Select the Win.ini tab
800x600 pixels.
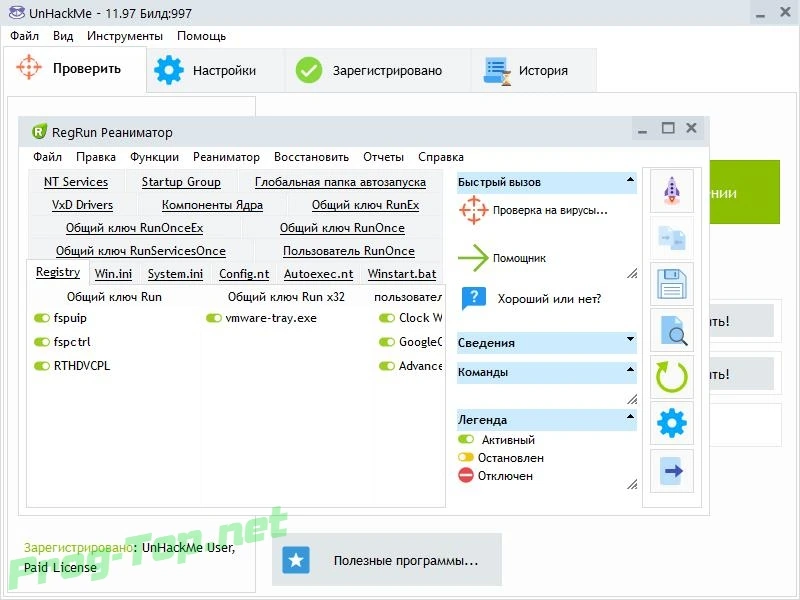click(x=113, y=273)
